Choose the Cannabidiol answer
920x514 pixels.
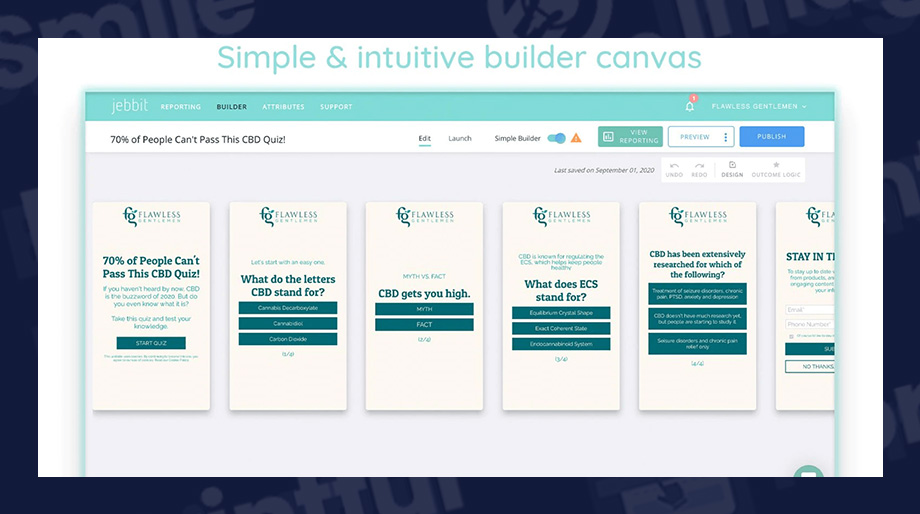click(x=288, y=323)
